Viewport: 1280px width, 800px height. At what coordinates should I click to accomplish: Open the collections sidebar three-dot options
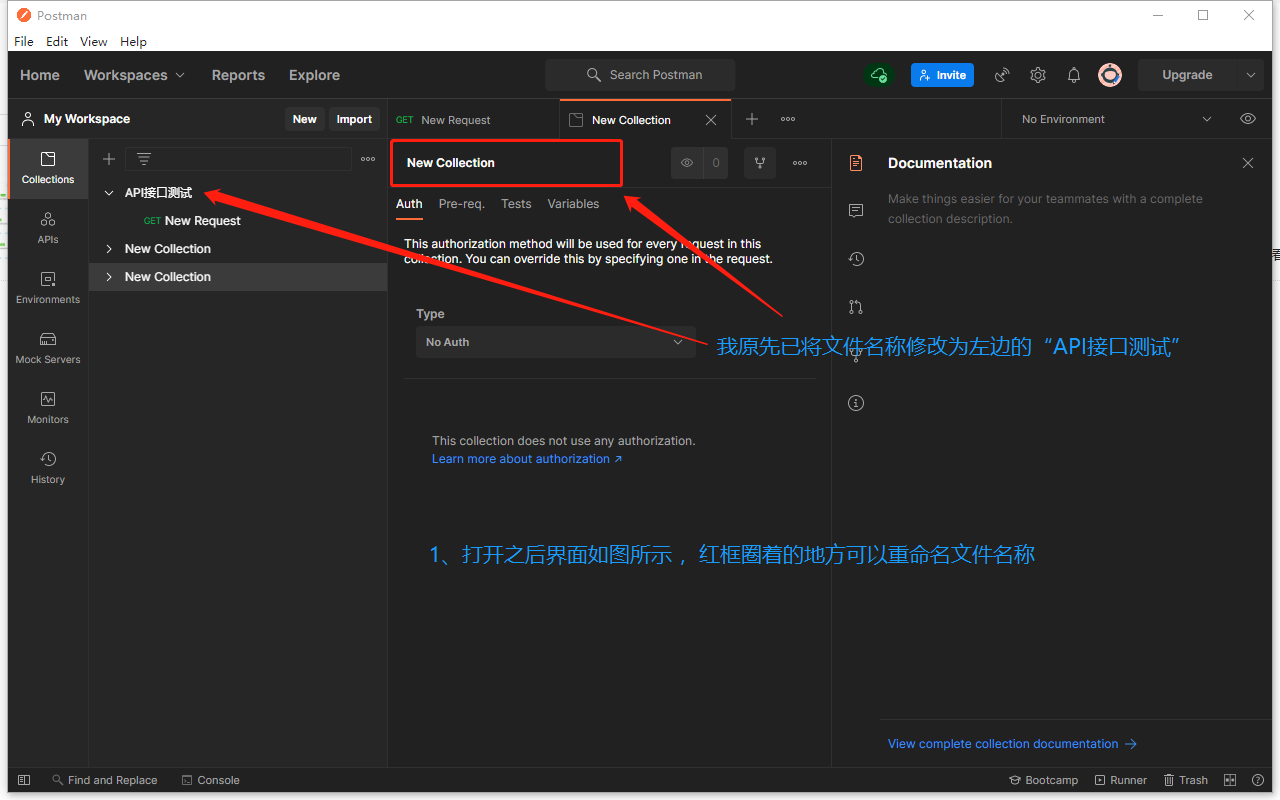click(x=368, y=159)
